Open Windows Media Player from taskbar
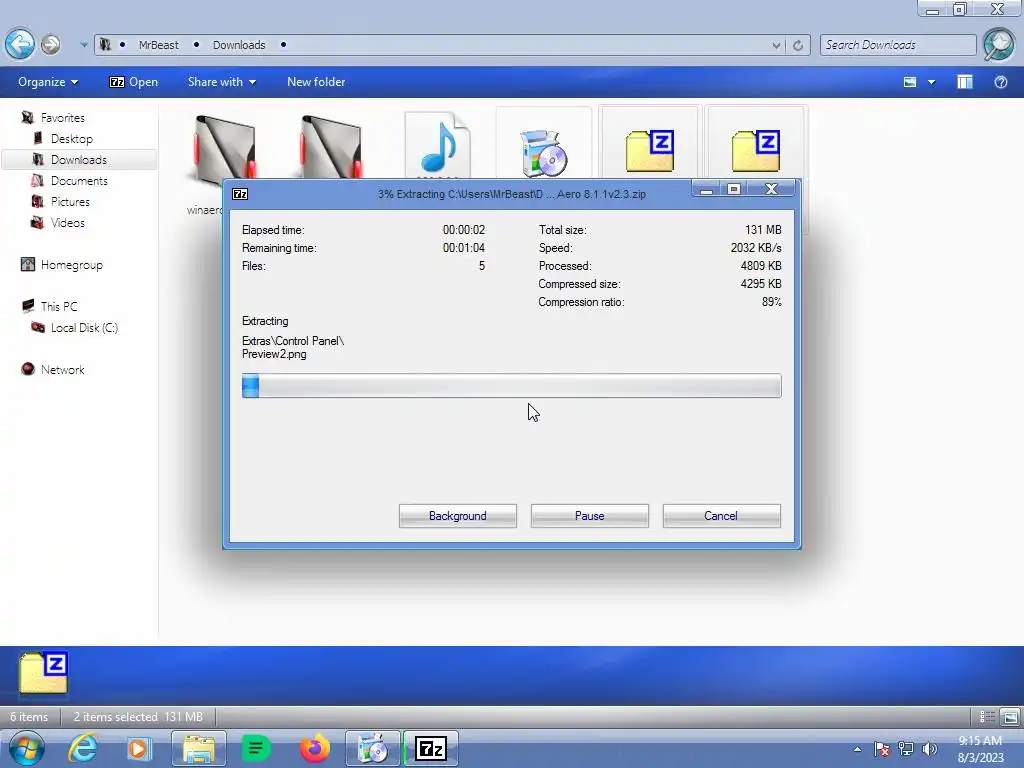Viewport: 1024px width, 768px height. tap(138, 748)
